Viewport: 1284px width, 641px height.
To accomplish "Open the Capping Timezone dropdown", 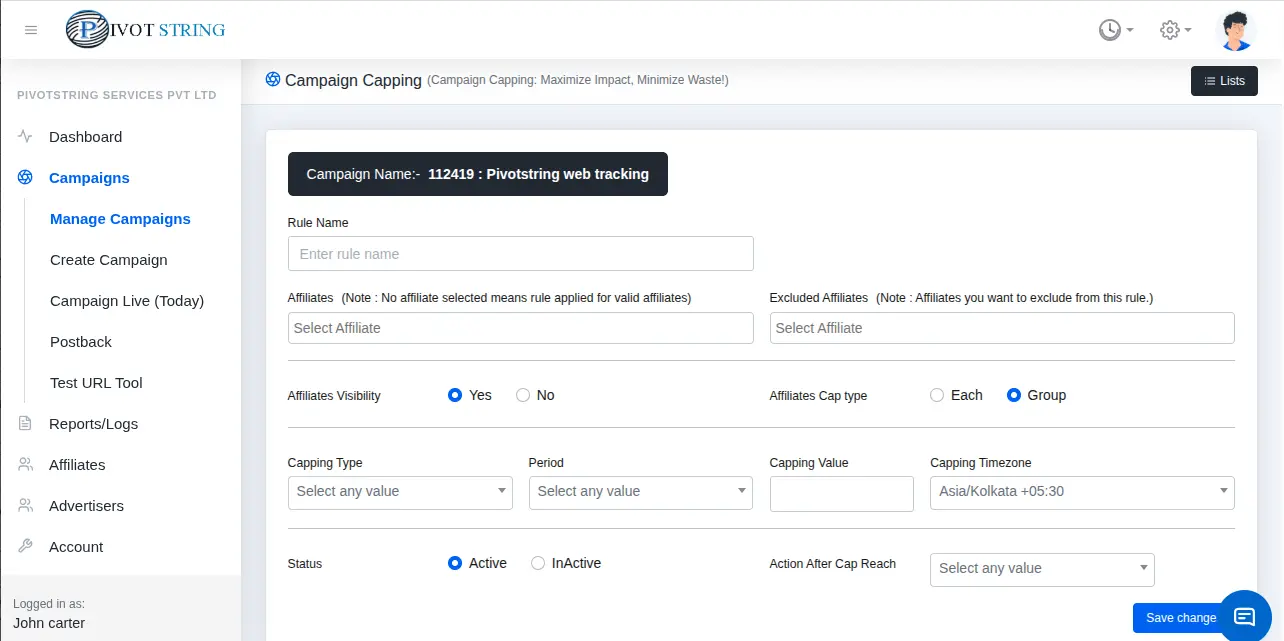I will click(x=1082, y=492).
